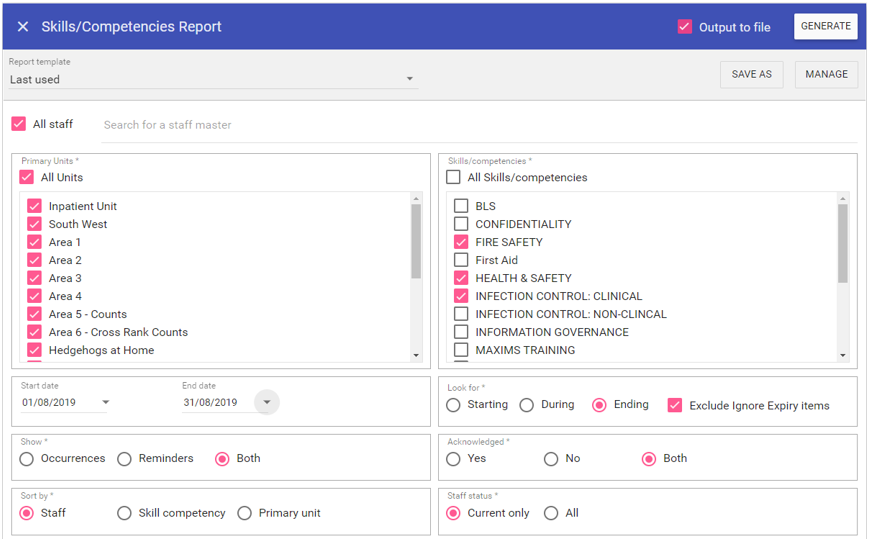Screen dimensions: 871x541
Task: Close the Skills/Competencies Report dialog
Action: (x=23, y=27)
